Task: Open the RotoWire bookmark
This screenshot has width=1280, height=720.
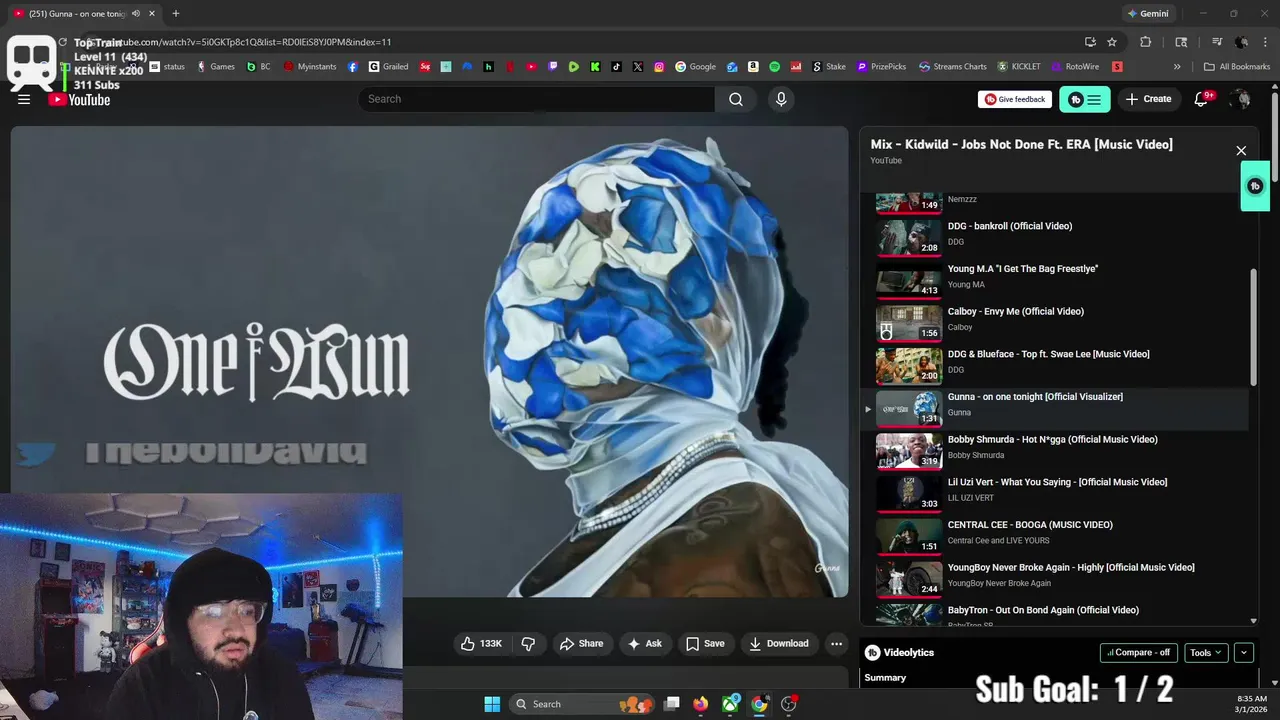Action: 1075,67
